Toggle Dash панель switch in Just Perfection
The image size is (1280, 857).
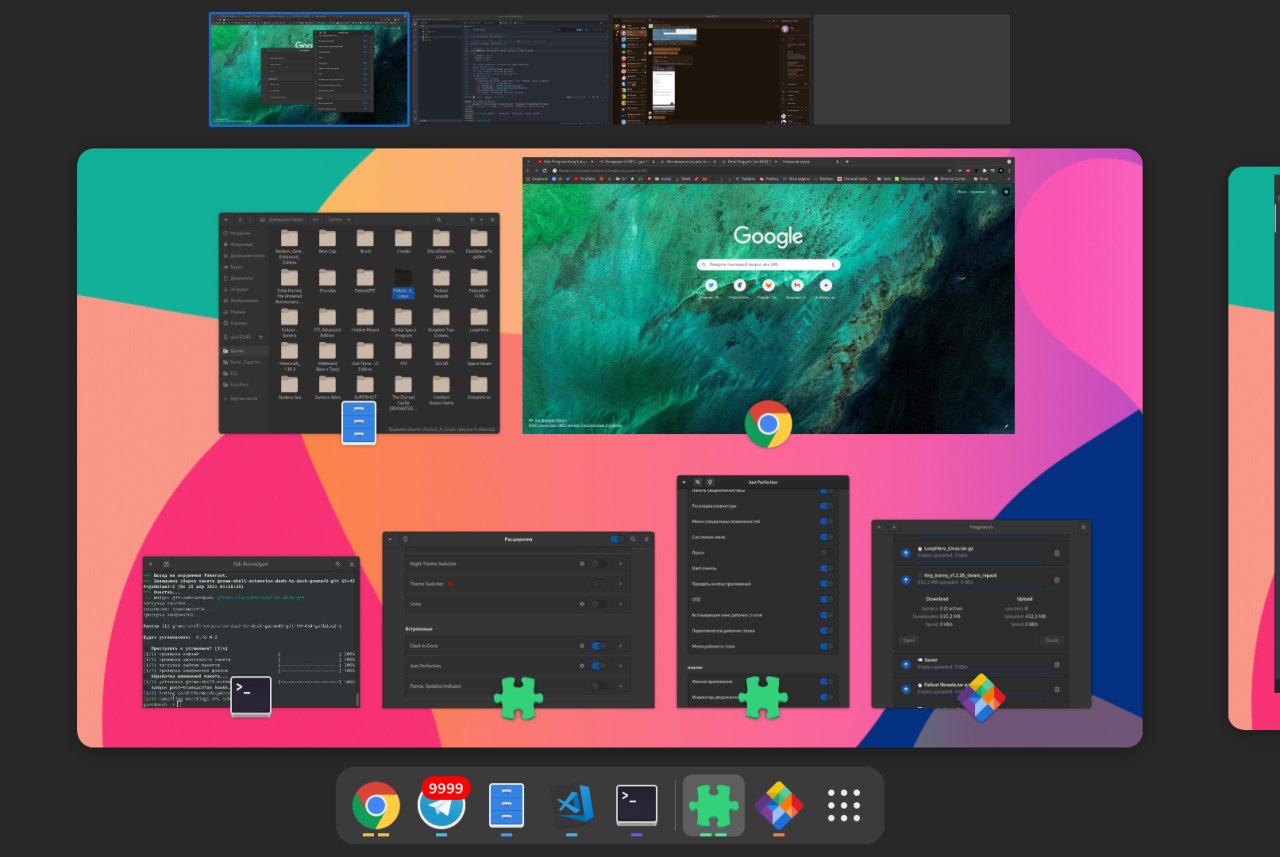point(826,568)
